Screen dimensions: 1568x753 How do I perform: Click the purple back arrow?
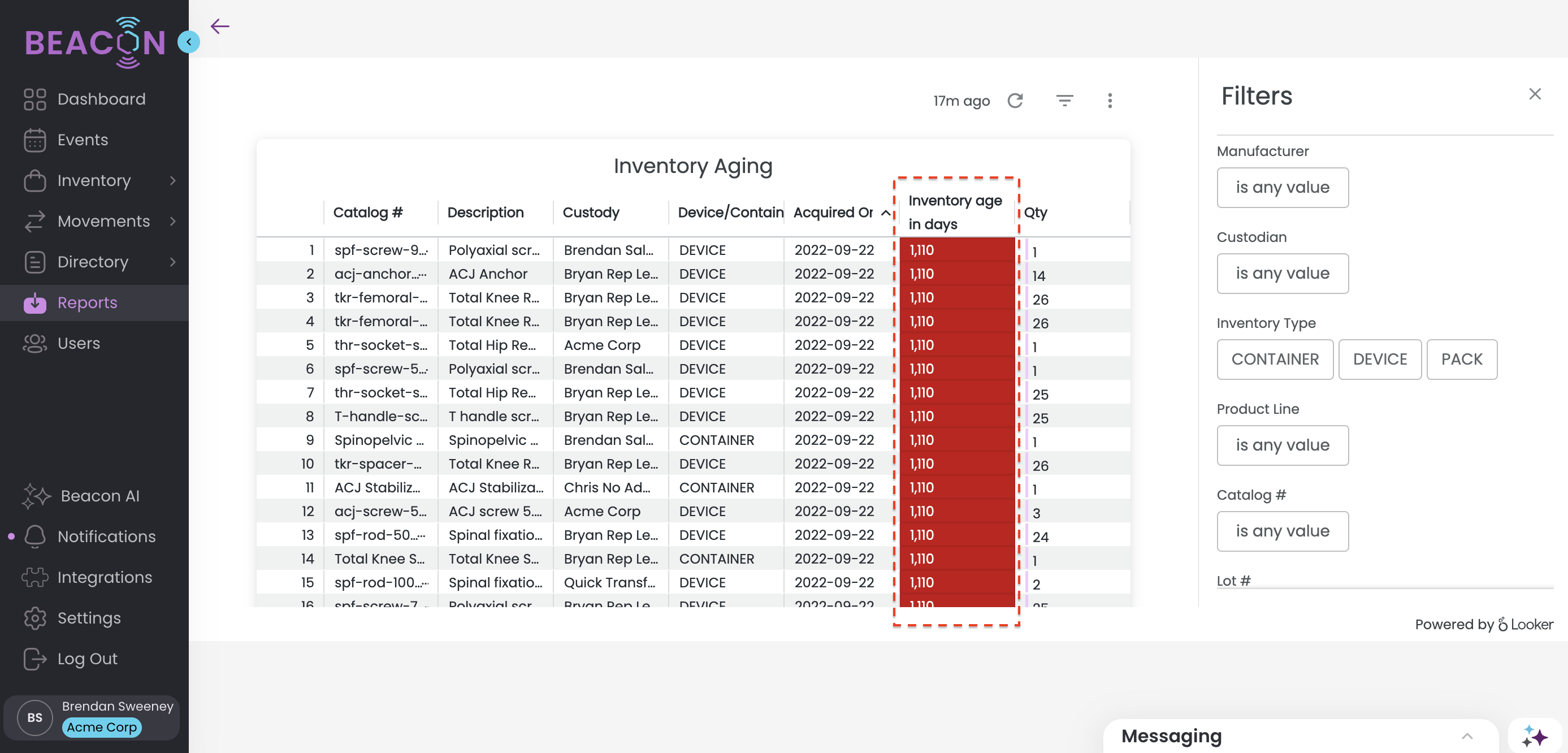click(220, 26)
